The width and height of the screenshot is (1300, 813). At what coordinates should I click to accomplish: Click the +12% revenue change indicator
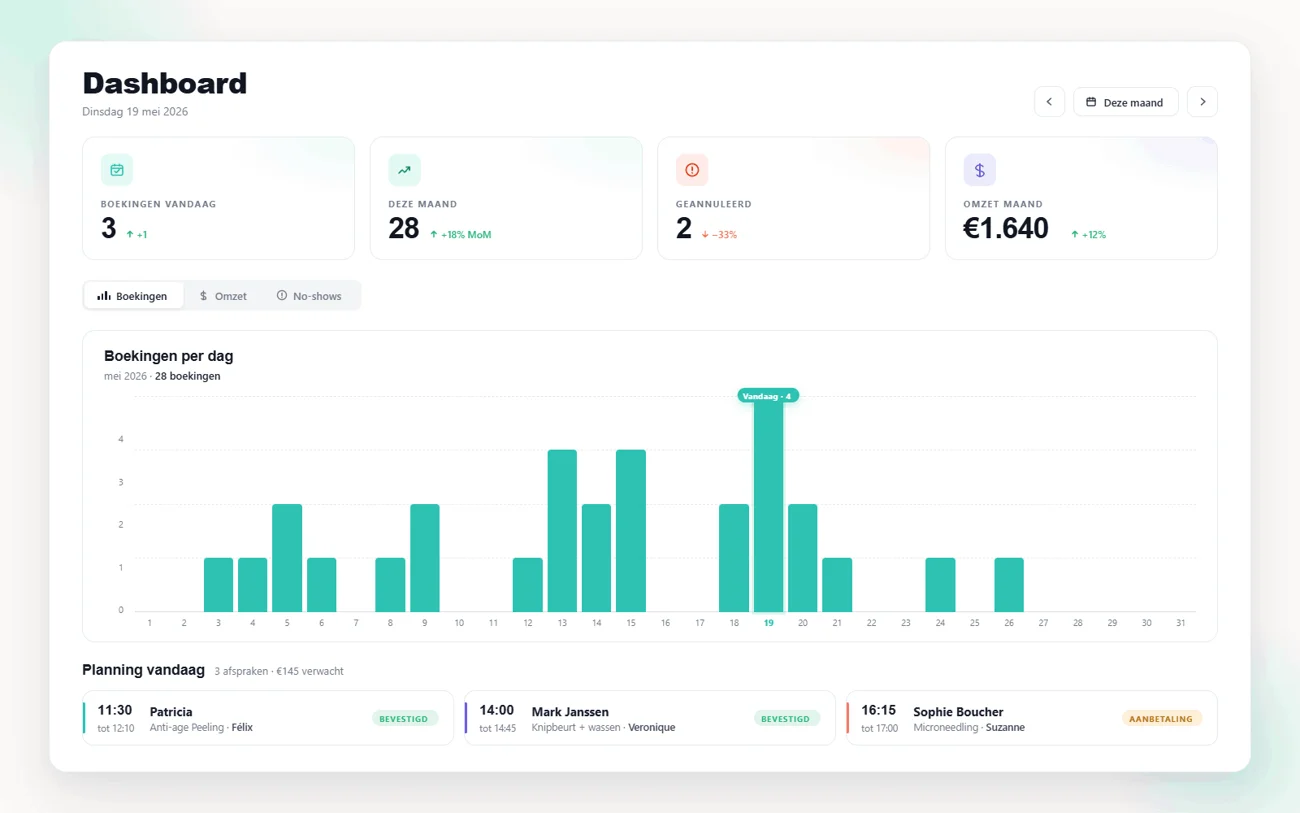[1088, 235]
